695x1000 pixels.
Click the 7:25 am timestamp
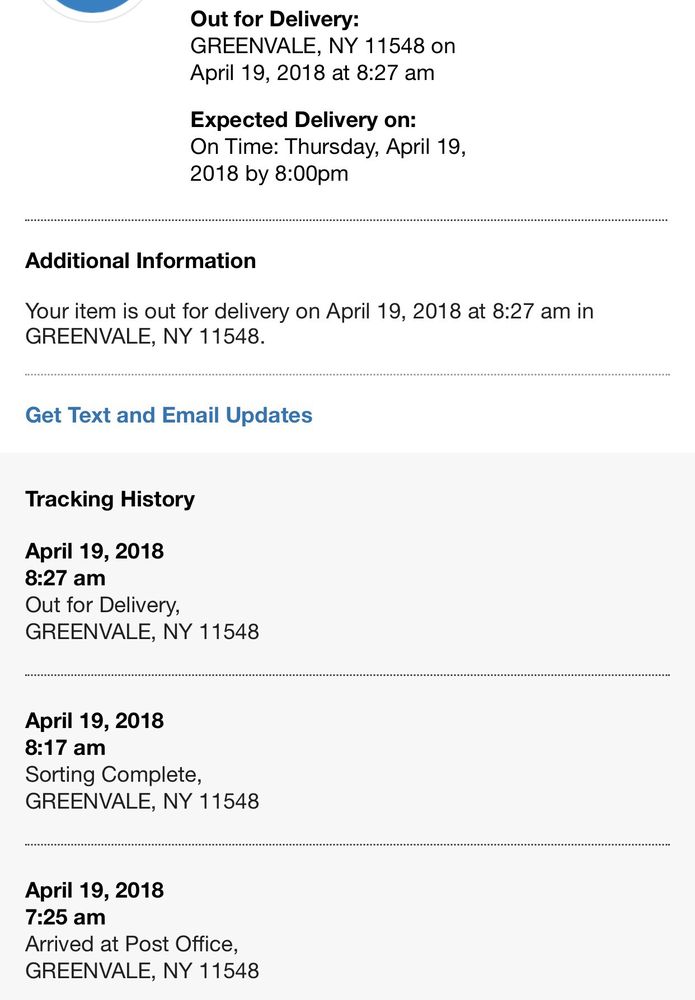click(x=62, y=916)
